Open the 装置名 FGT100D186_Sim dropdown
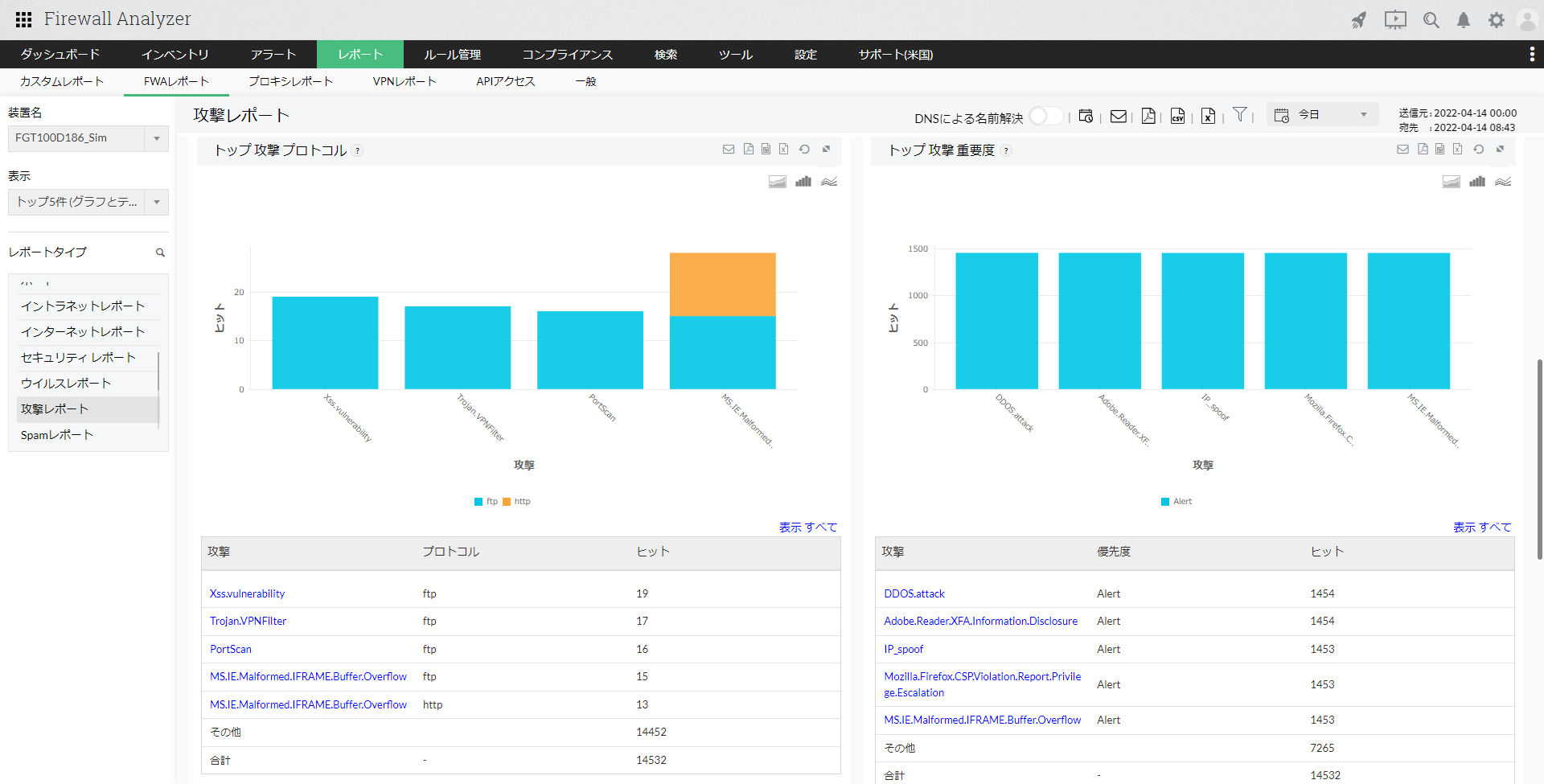 [88, 138]
